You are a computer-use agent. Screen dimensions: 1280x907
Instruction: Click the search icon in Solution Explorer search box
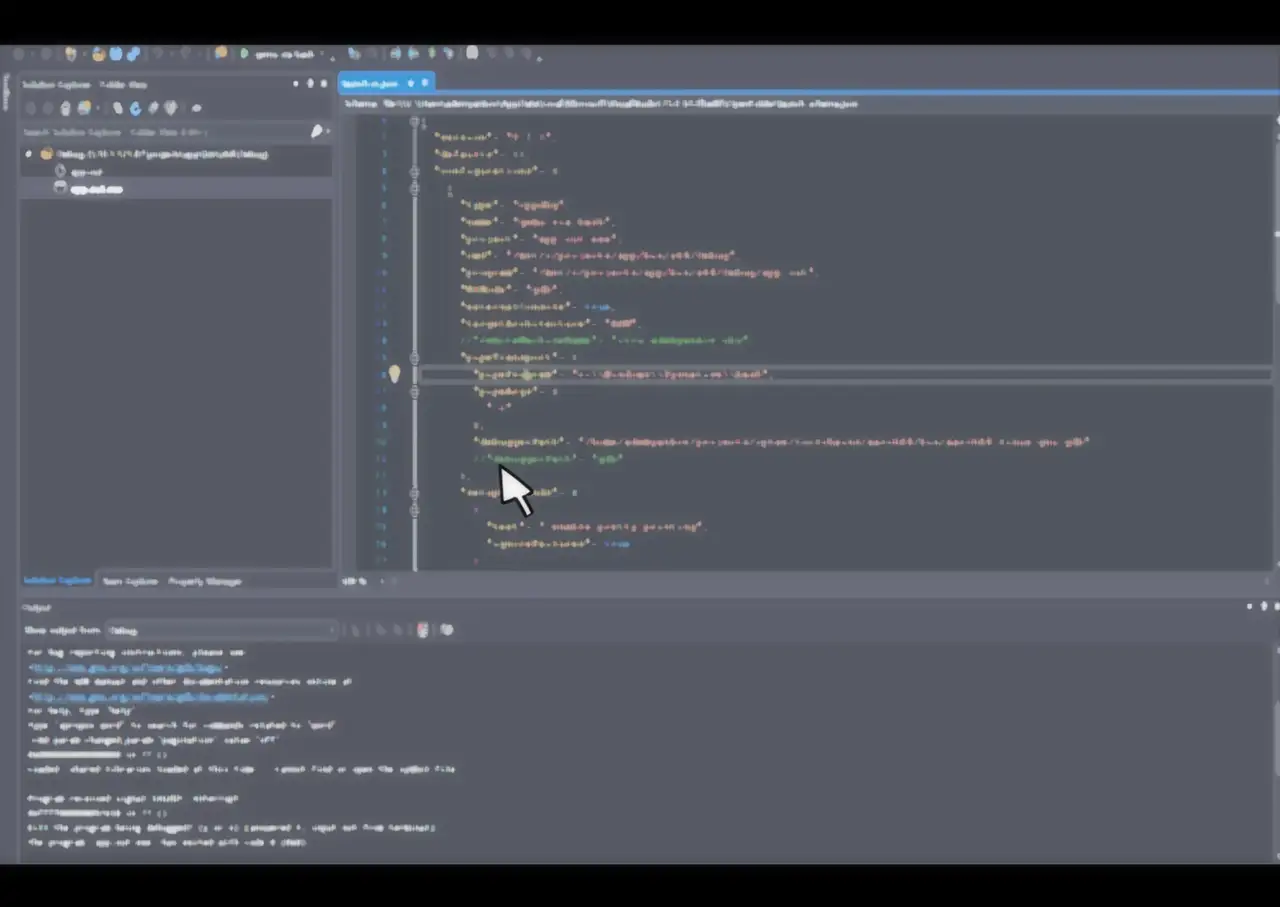[x=317, y=131]
